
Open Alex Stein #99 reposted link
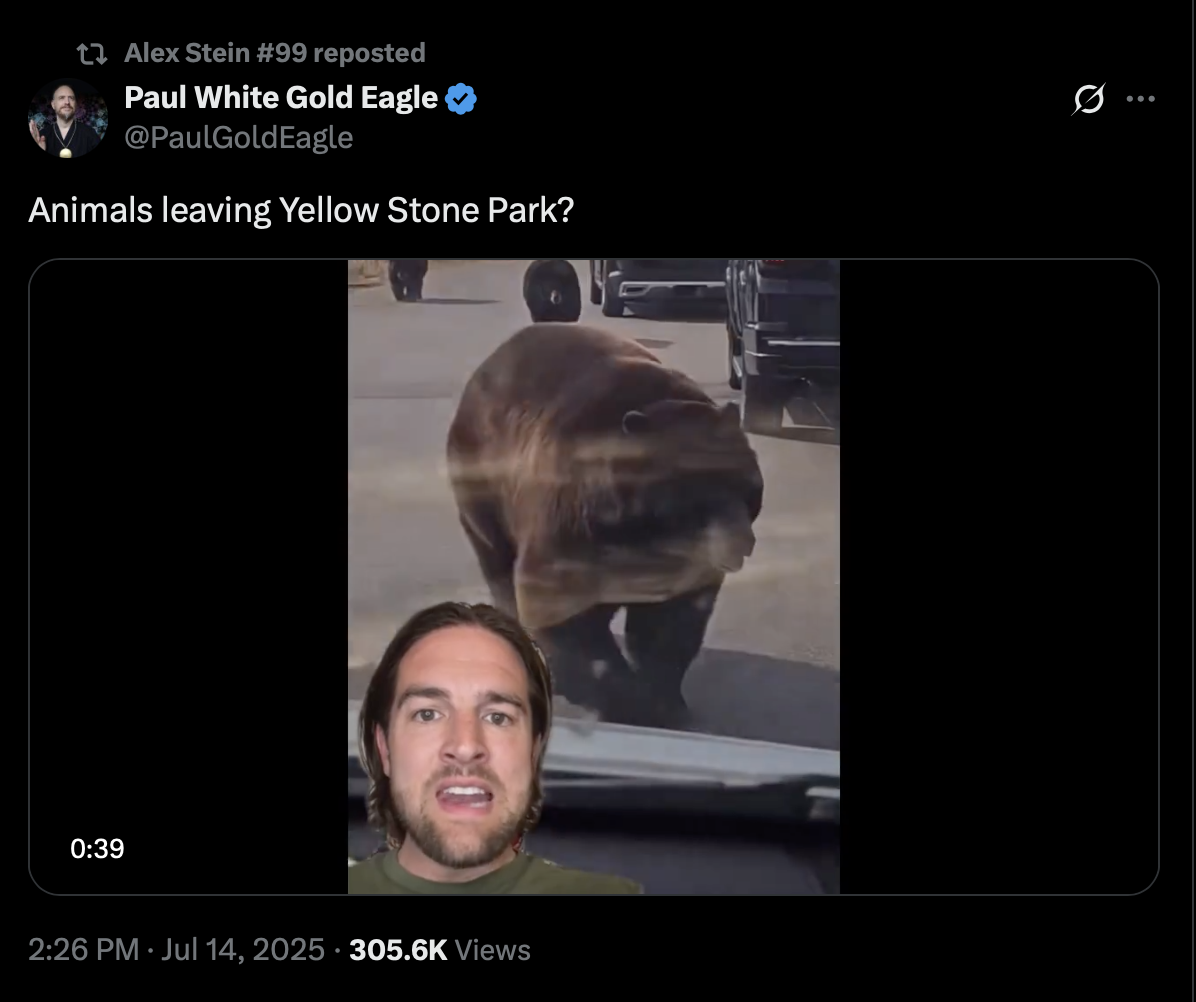[275, 53]
